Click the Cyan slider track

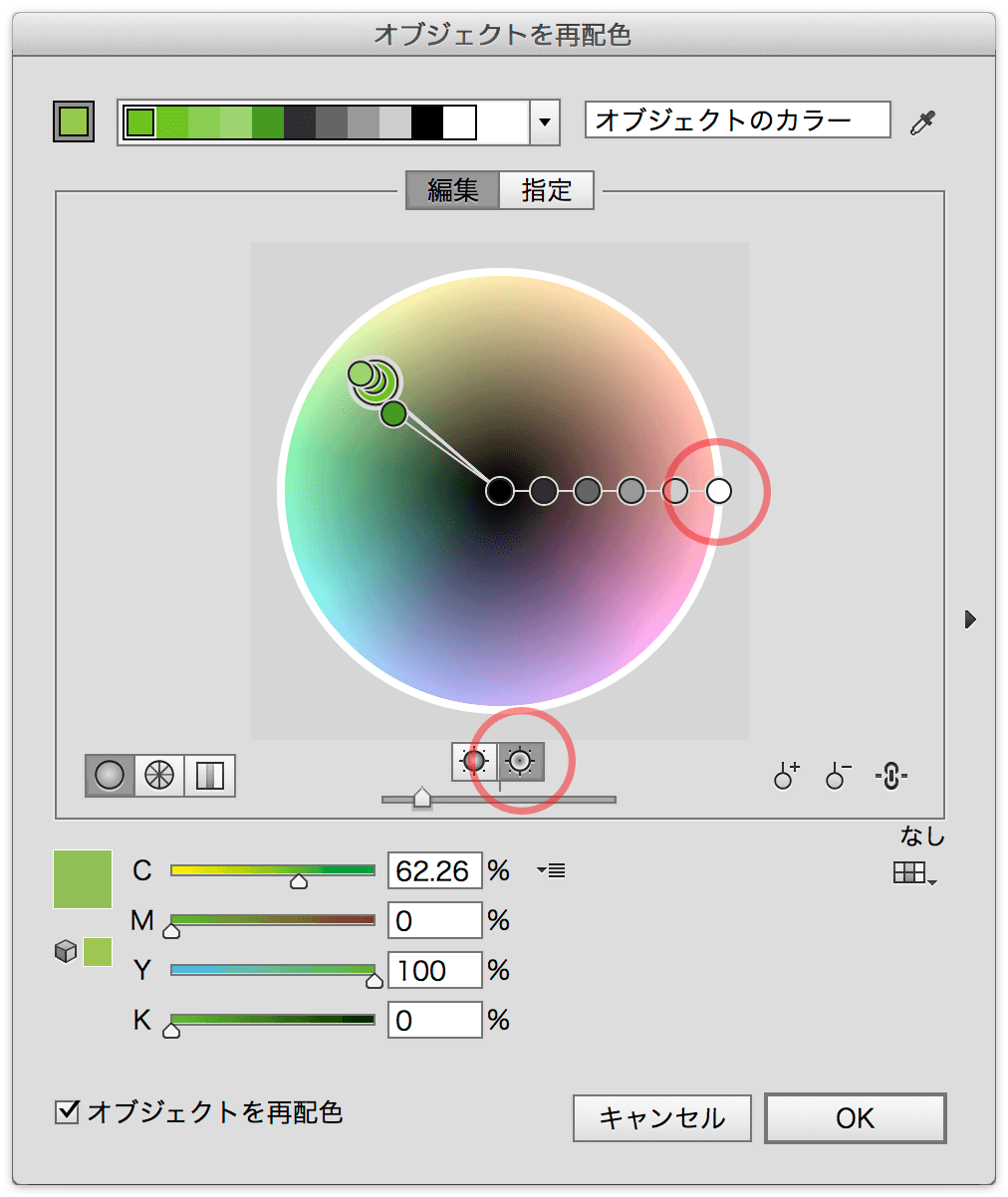point(273,870)
